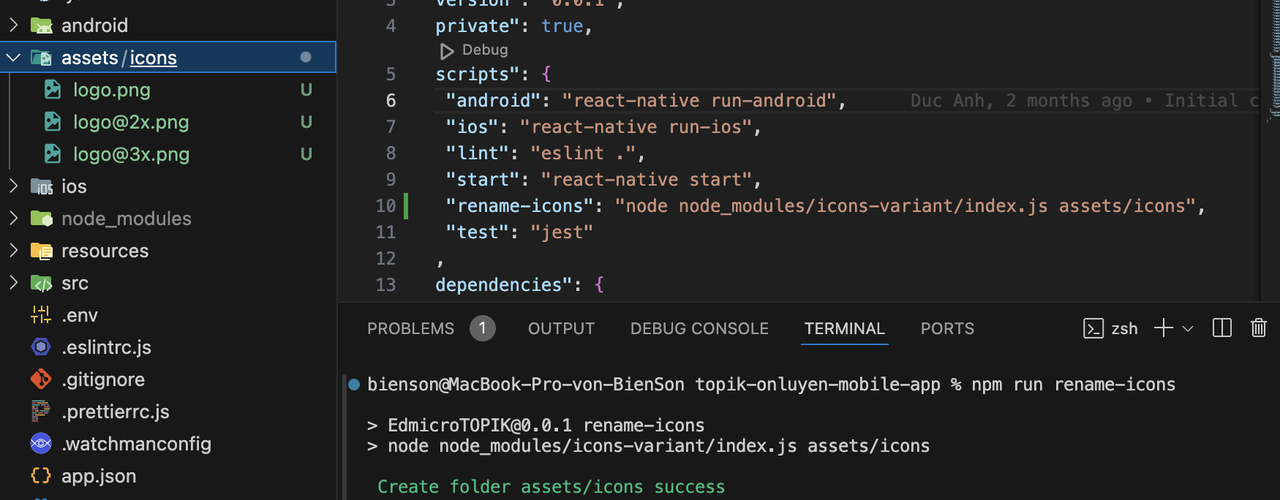The width and height of the screenshot is (1280, 500).
Task: Click the modified dot on assets/icons row
Action: 306,58
